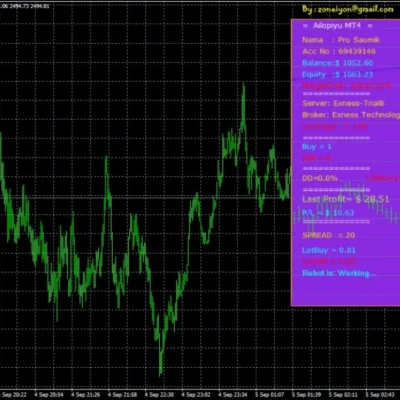Select the red Margin Free line
The image size is (400, 400).
(x=347, y=86)
